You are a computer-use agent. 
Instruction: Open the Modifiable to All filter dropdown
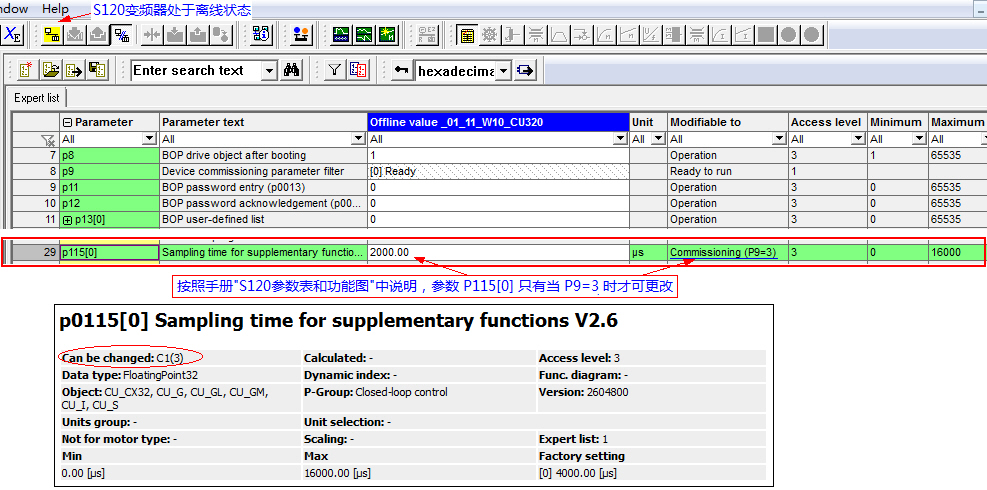[780, 139]
